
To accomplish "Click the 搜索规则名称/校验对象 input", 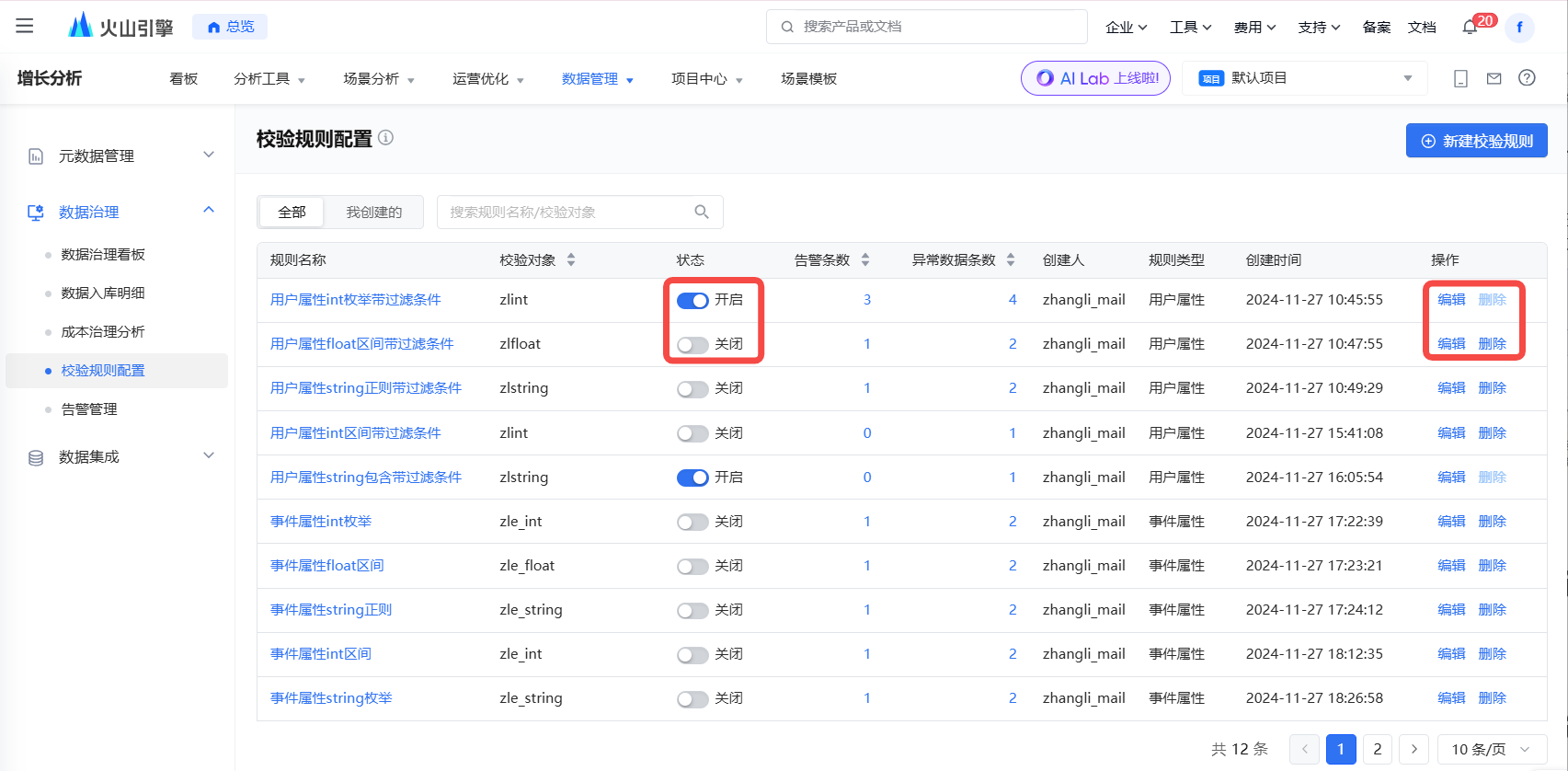I will click(580, 212).
